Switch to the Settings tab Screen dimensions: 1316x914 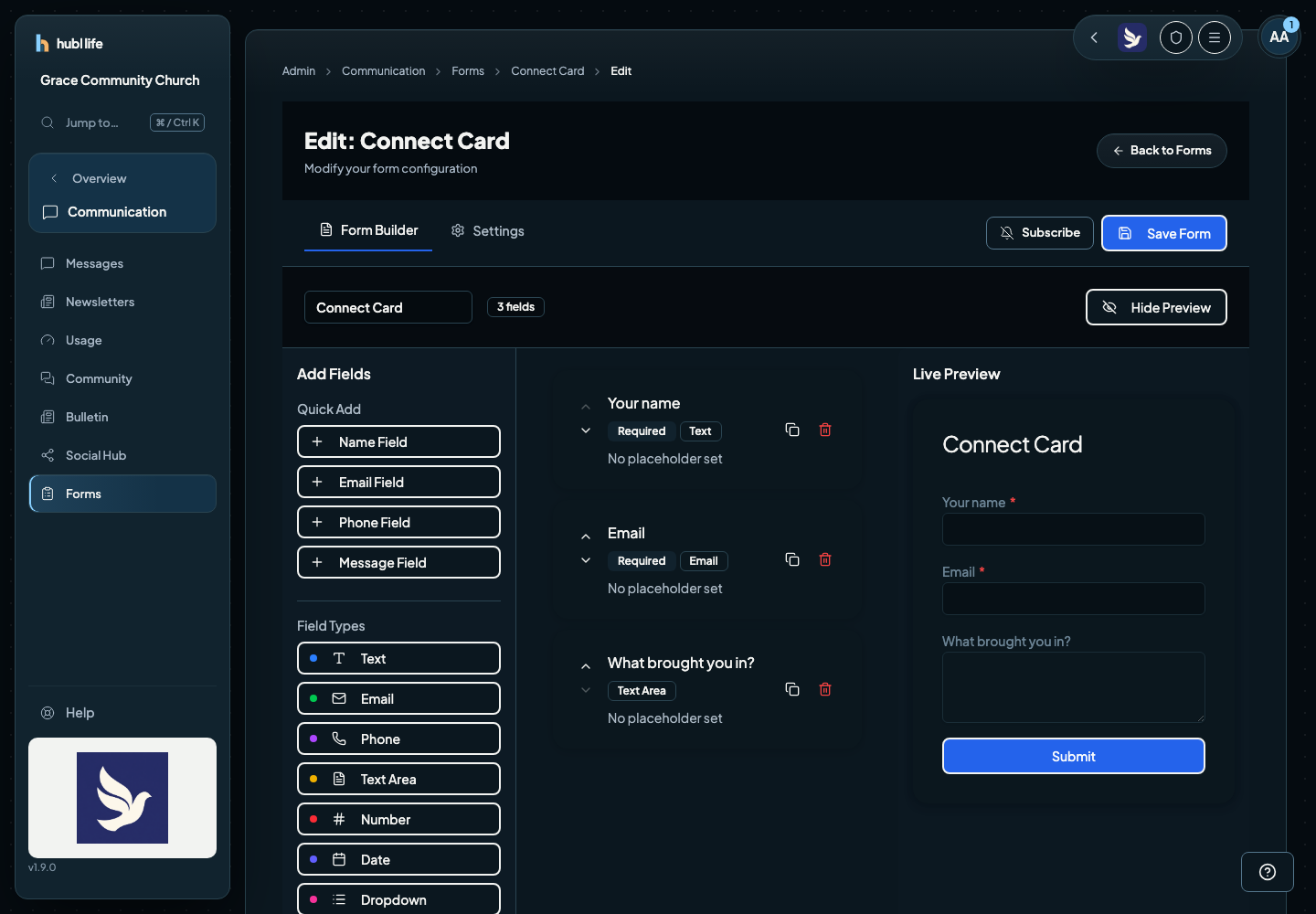487,231
